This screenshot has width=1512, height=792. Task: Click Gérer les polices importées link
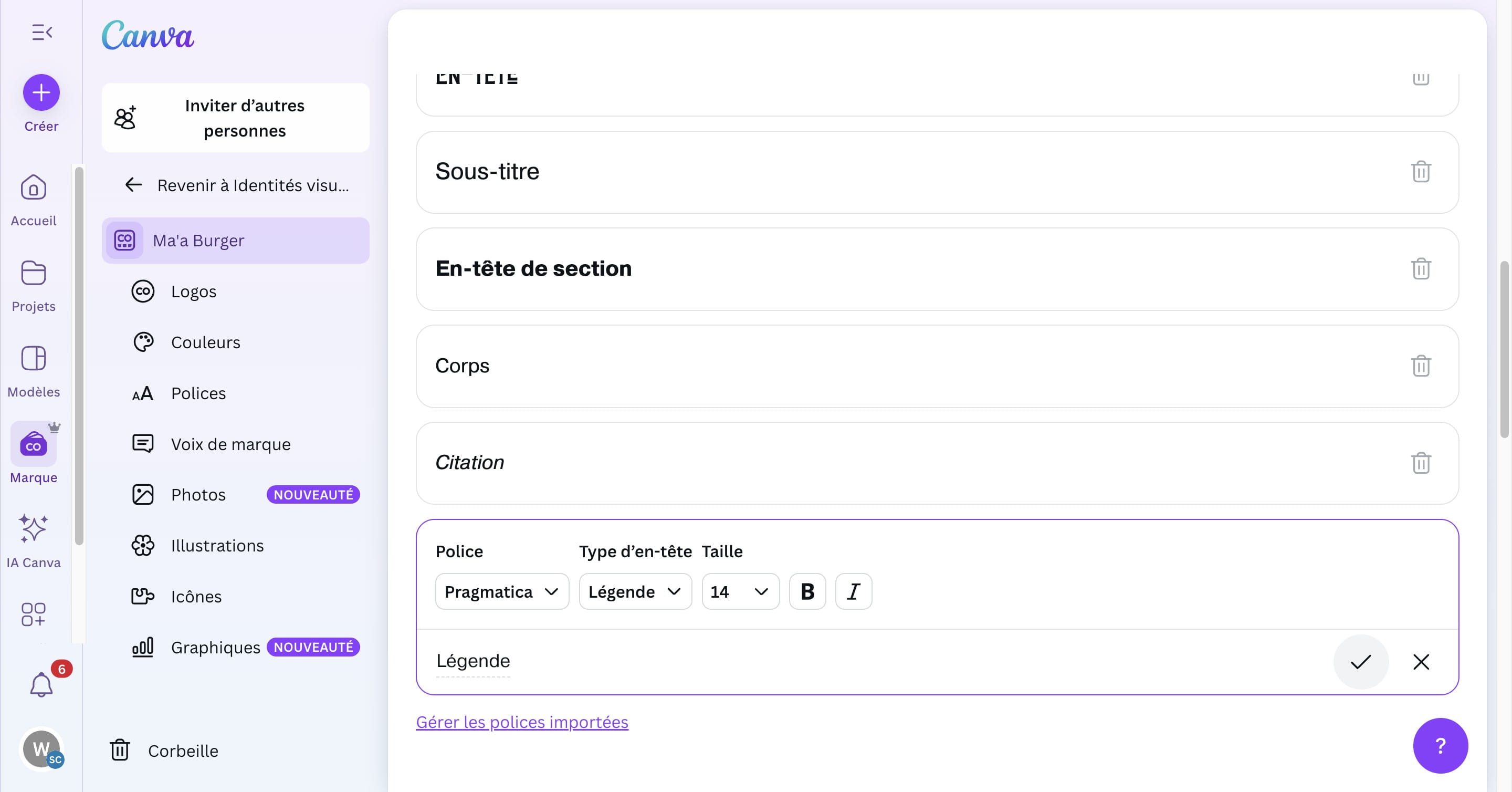point(522,722)
